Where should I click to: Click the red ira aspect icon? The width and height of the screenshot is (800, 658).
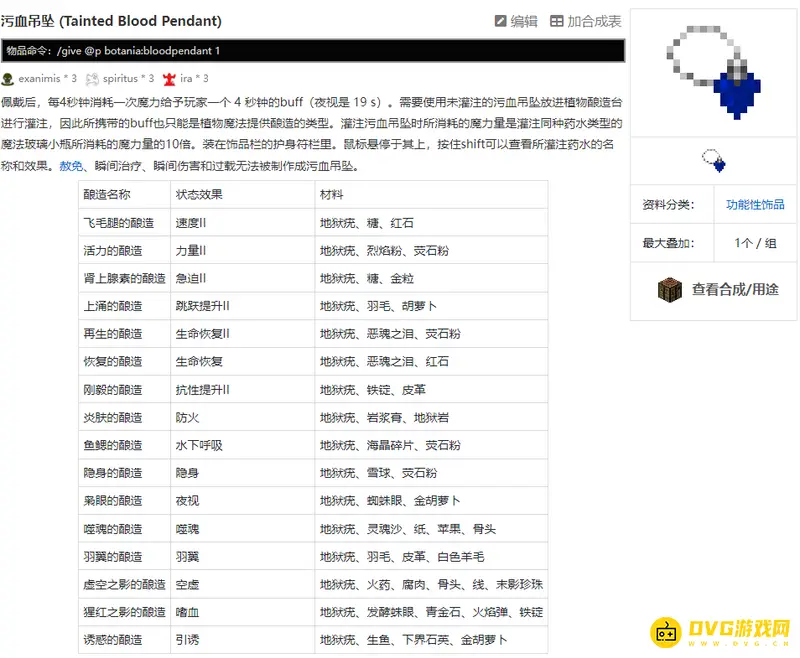pos(169,78)
